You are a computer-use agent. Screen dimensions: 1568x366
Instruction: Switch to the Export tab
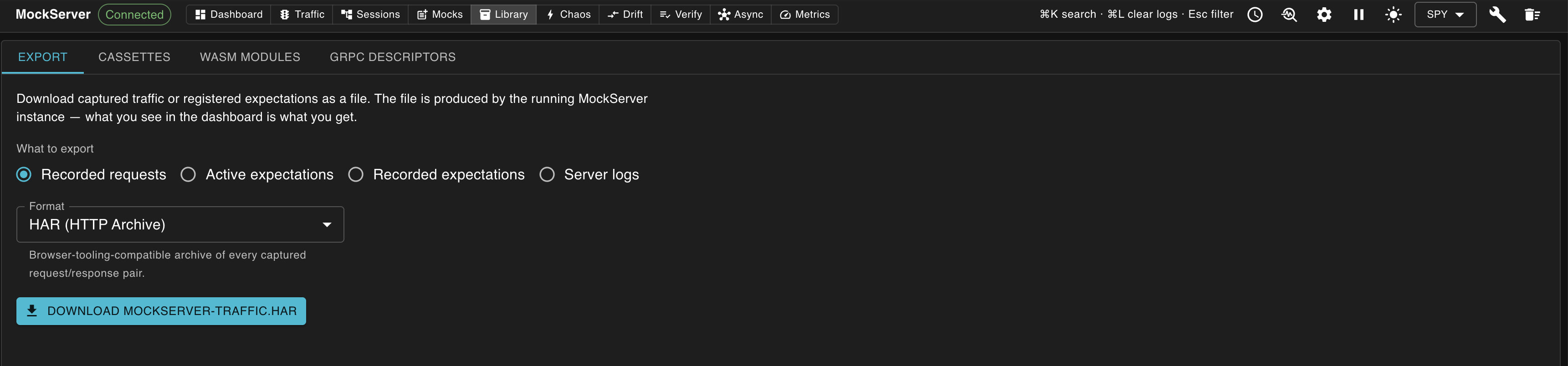pos(43,57)
